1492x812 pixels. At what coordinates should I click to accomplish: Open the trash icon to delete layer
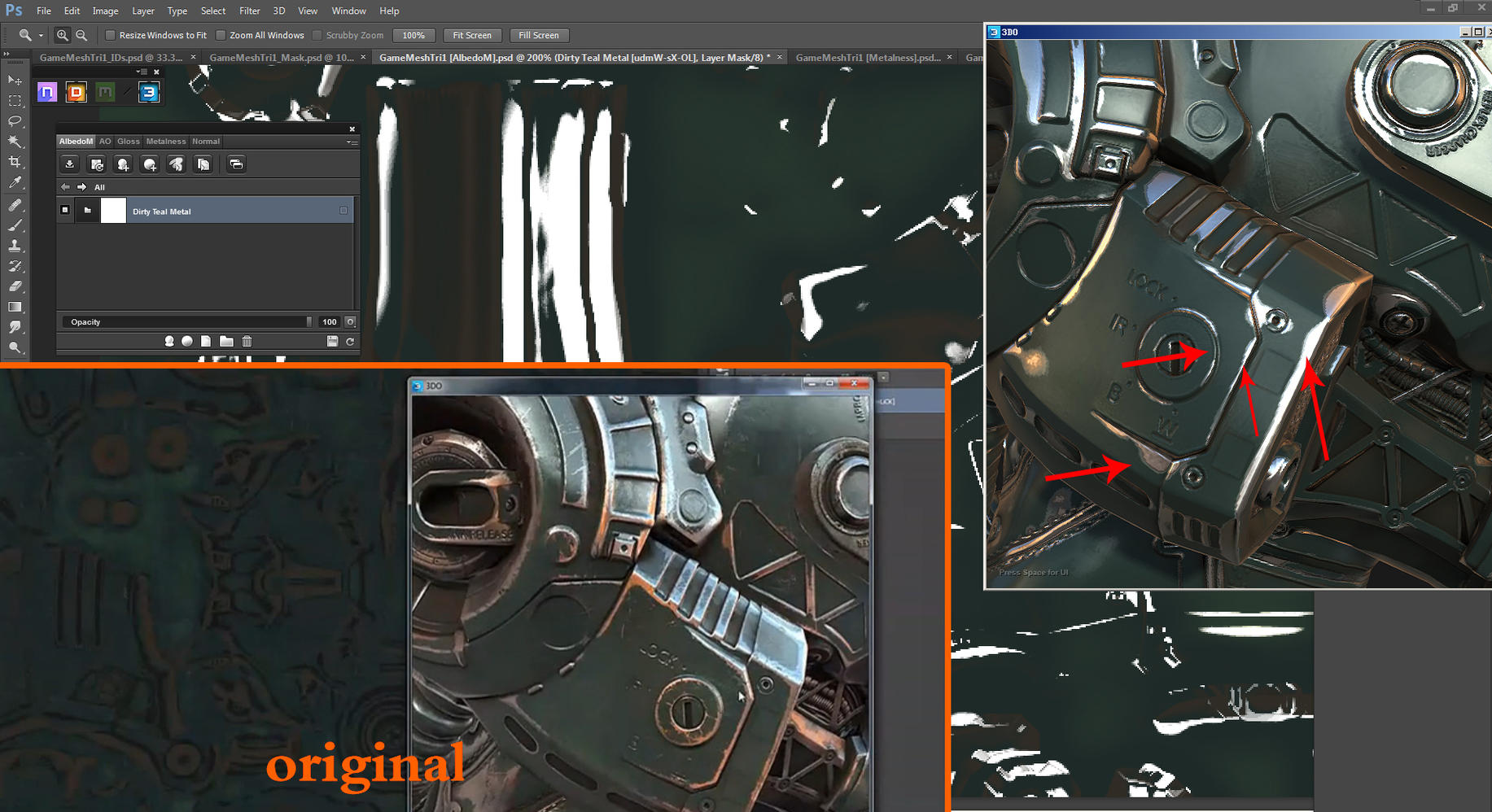(247, 341)
